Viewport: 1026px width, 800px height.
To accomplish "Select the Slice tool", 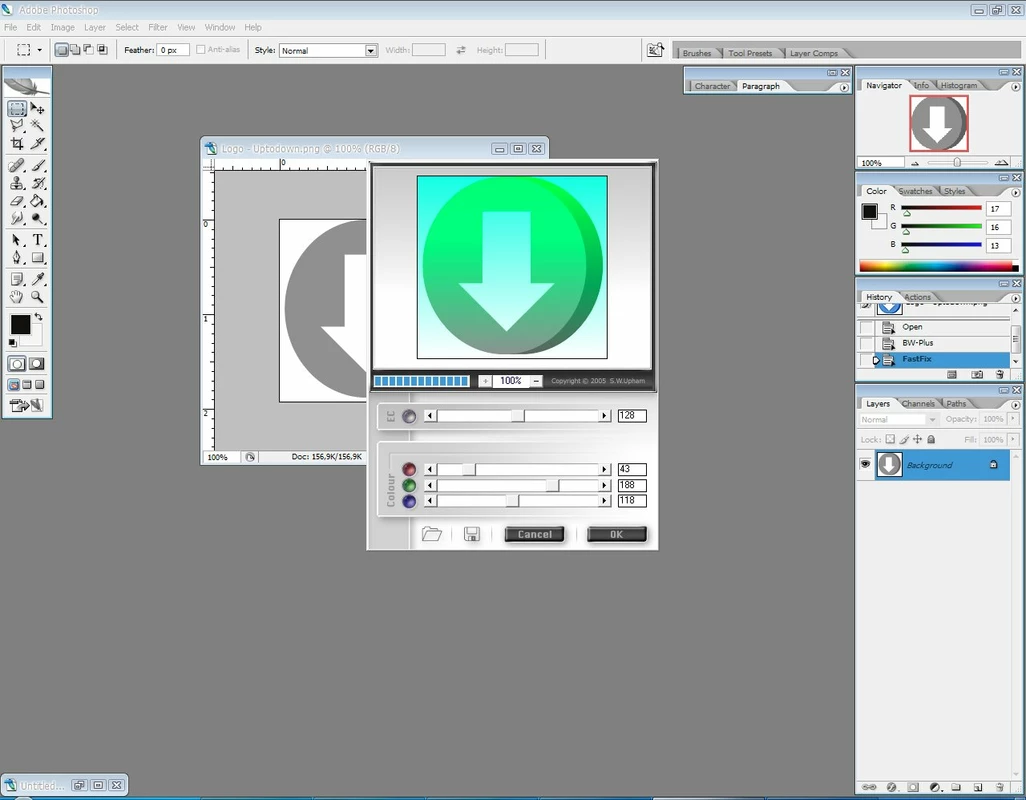I will (x=37, y=143).
